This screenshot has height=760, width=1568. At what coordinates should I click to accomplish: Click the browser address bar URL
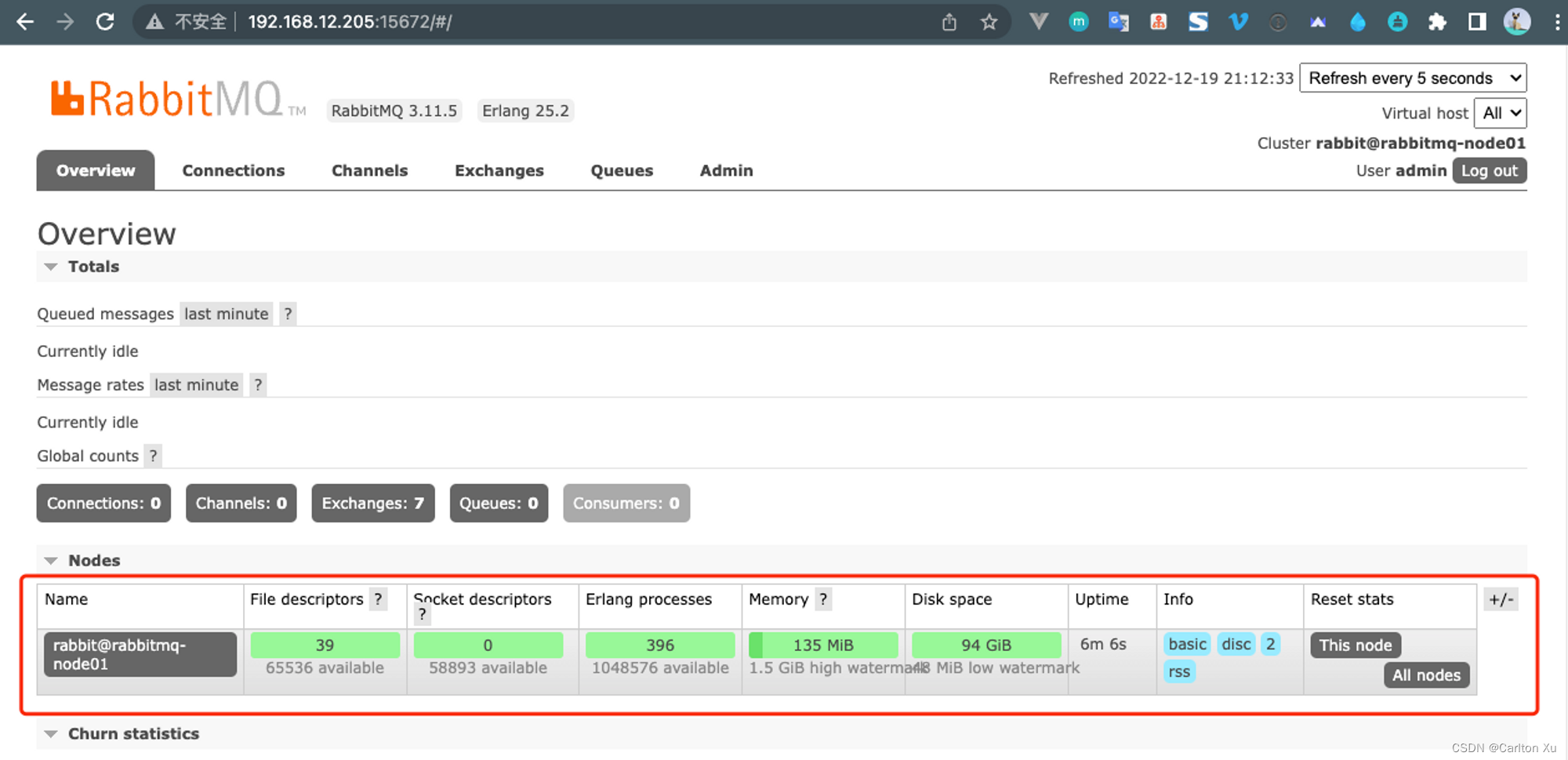pos(350,22)
